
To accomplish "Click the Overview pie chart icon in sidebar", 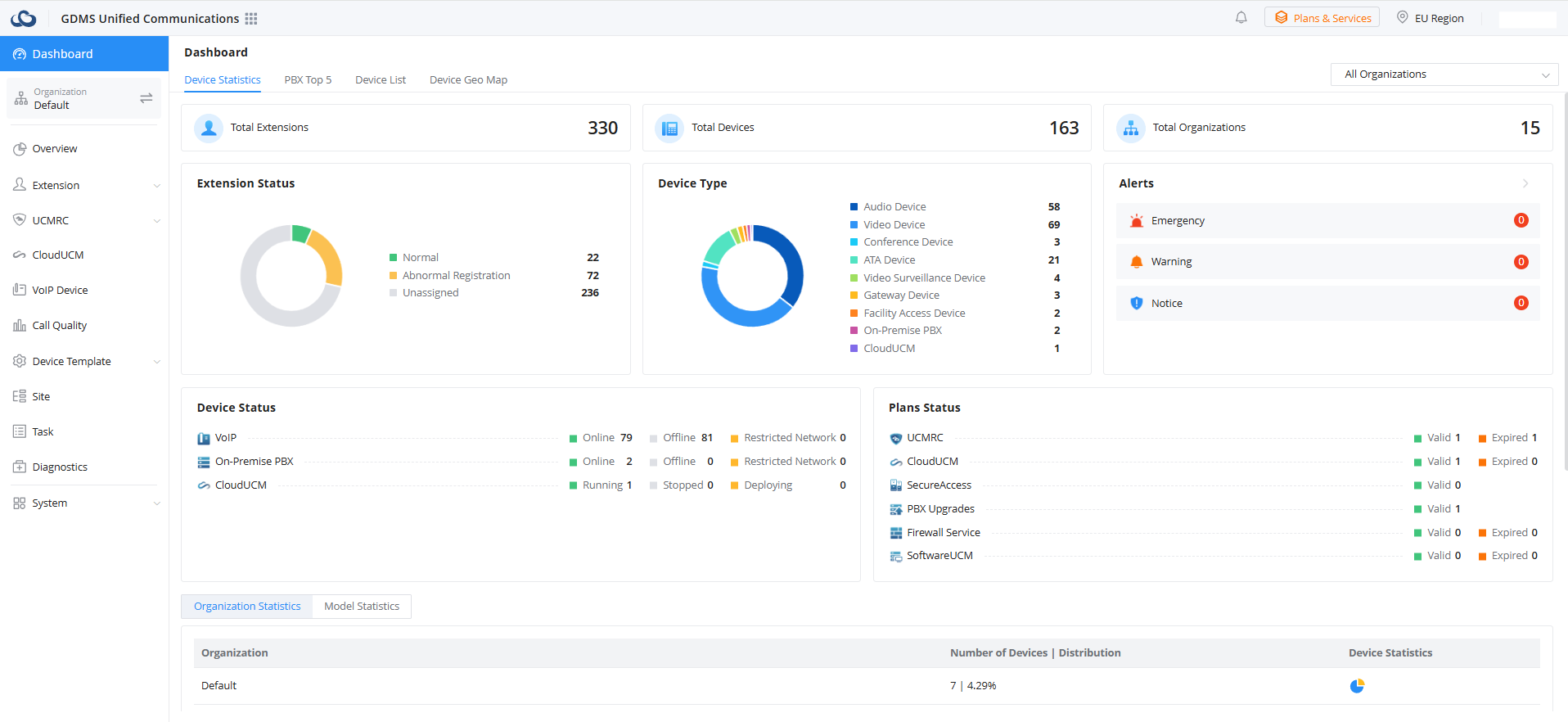I will click(20, 149).
